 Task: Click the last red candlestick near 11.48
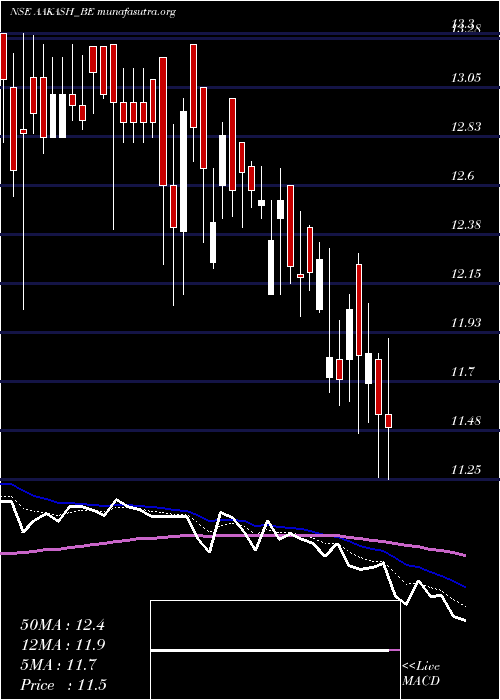coord(389,421)
